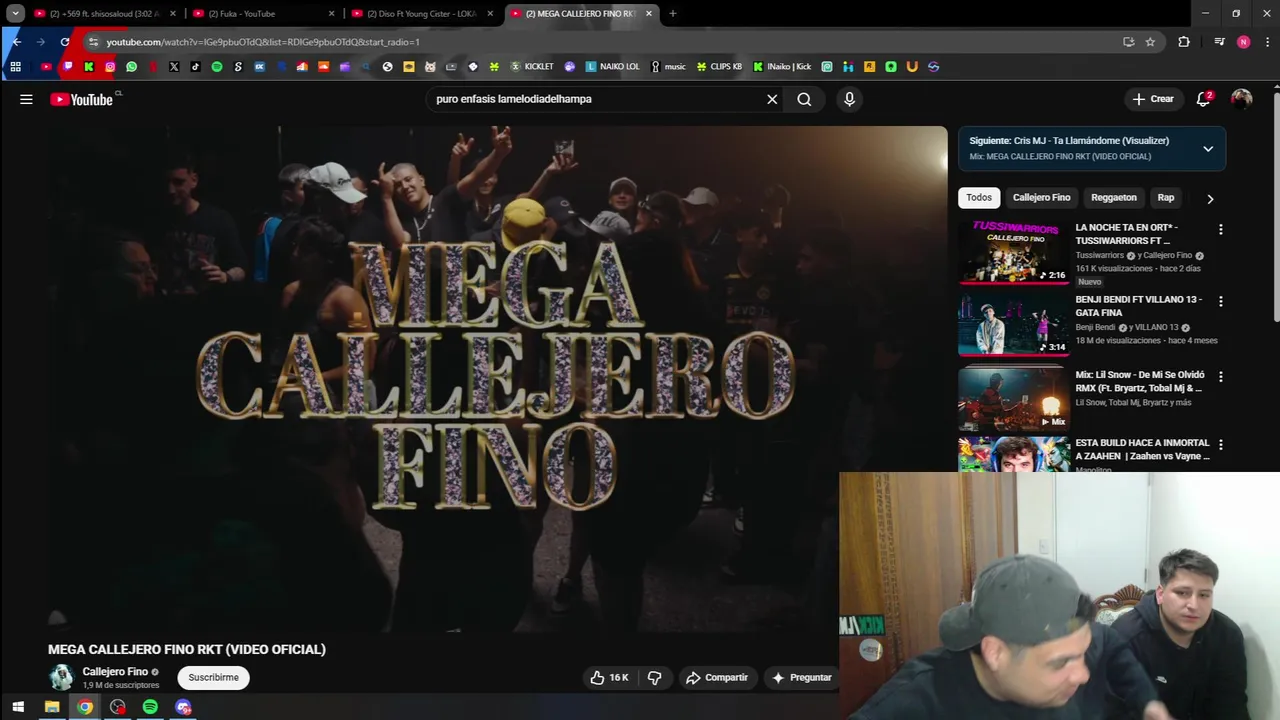Open Chrome three-dot menu

coord(1268,42)
